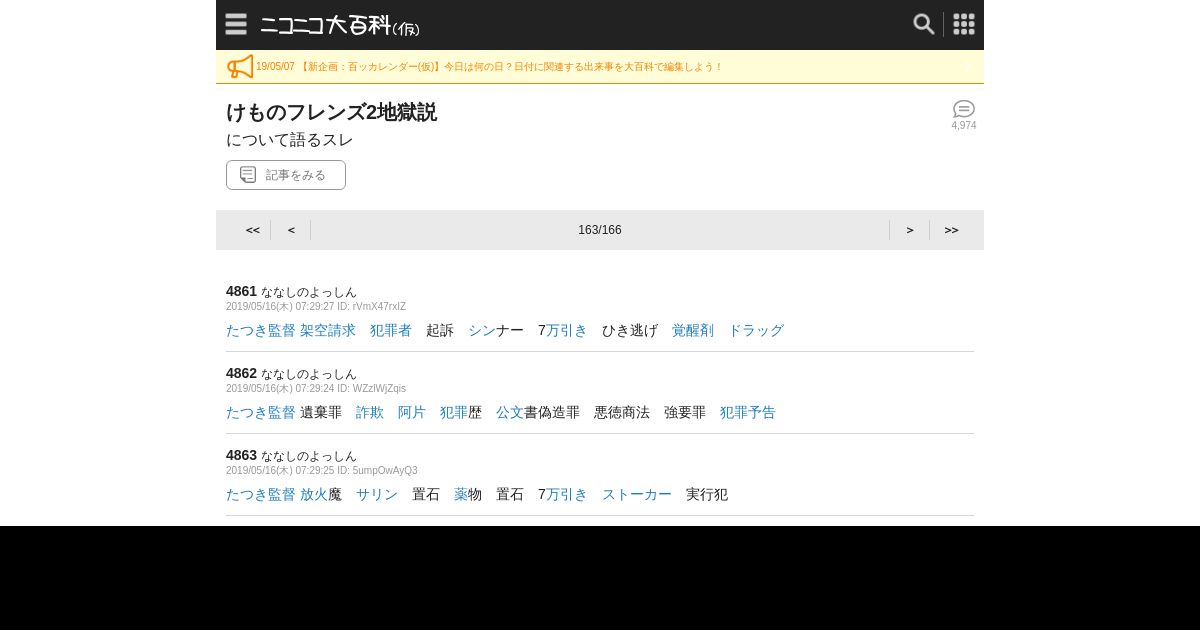1200x630 pixels.
Task: Click the megaphone announcement icon
Action: [x=240, y=67]
